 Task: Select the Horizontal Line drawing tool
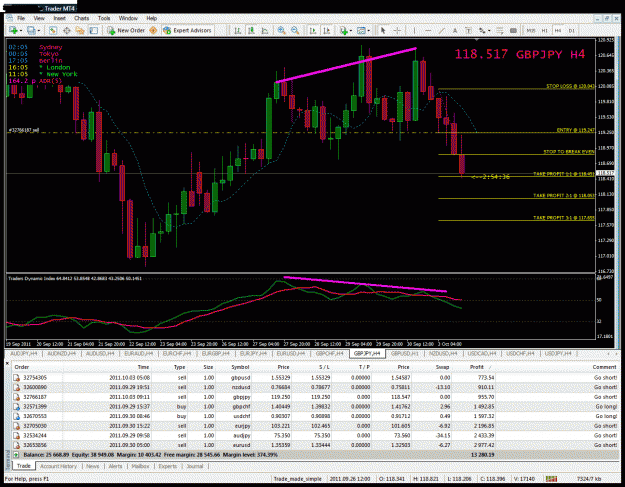428,30
